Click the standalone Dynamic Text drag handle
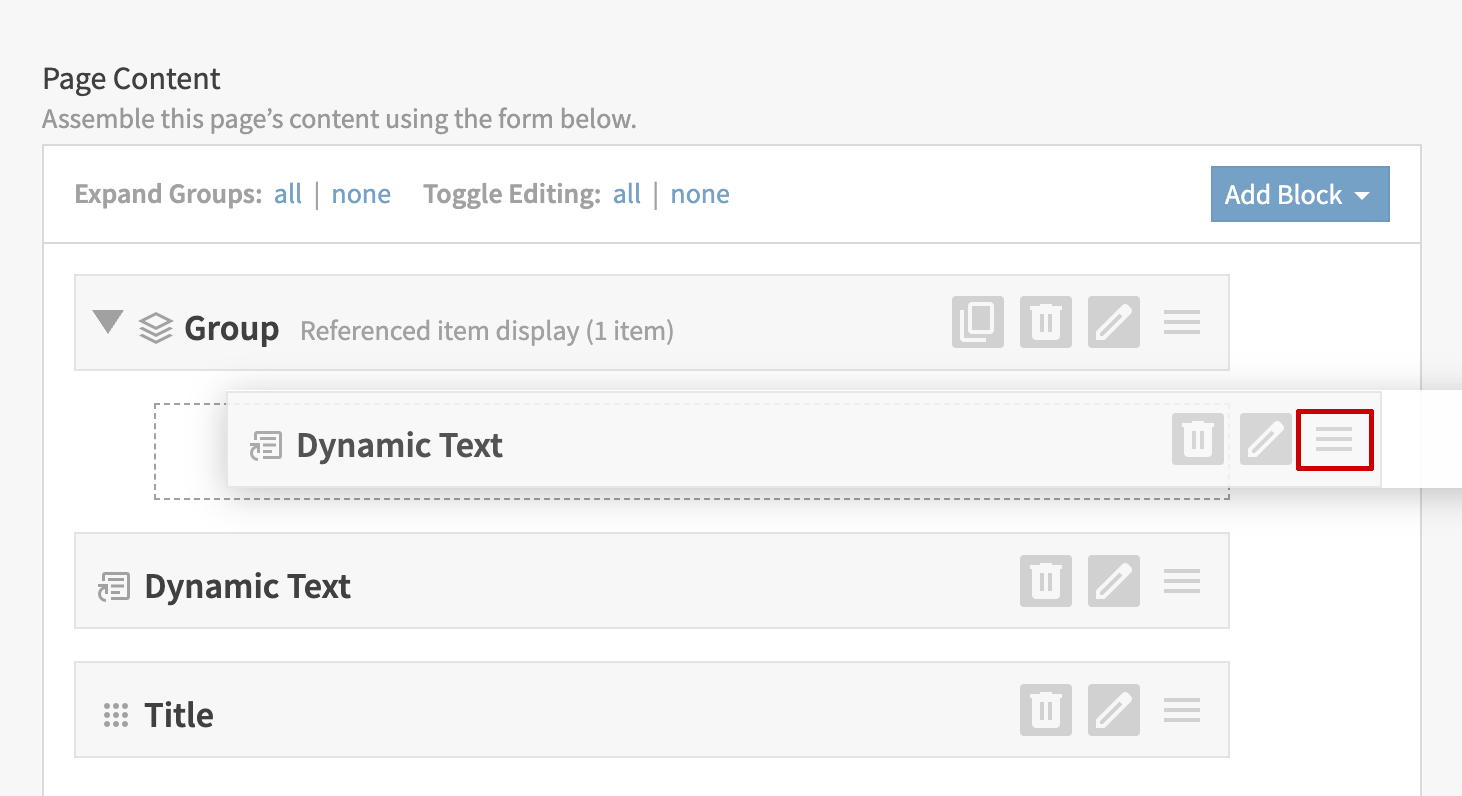Image resolution: width=1462 pixels, height=796 pixels. click(x=1181, y=581)
